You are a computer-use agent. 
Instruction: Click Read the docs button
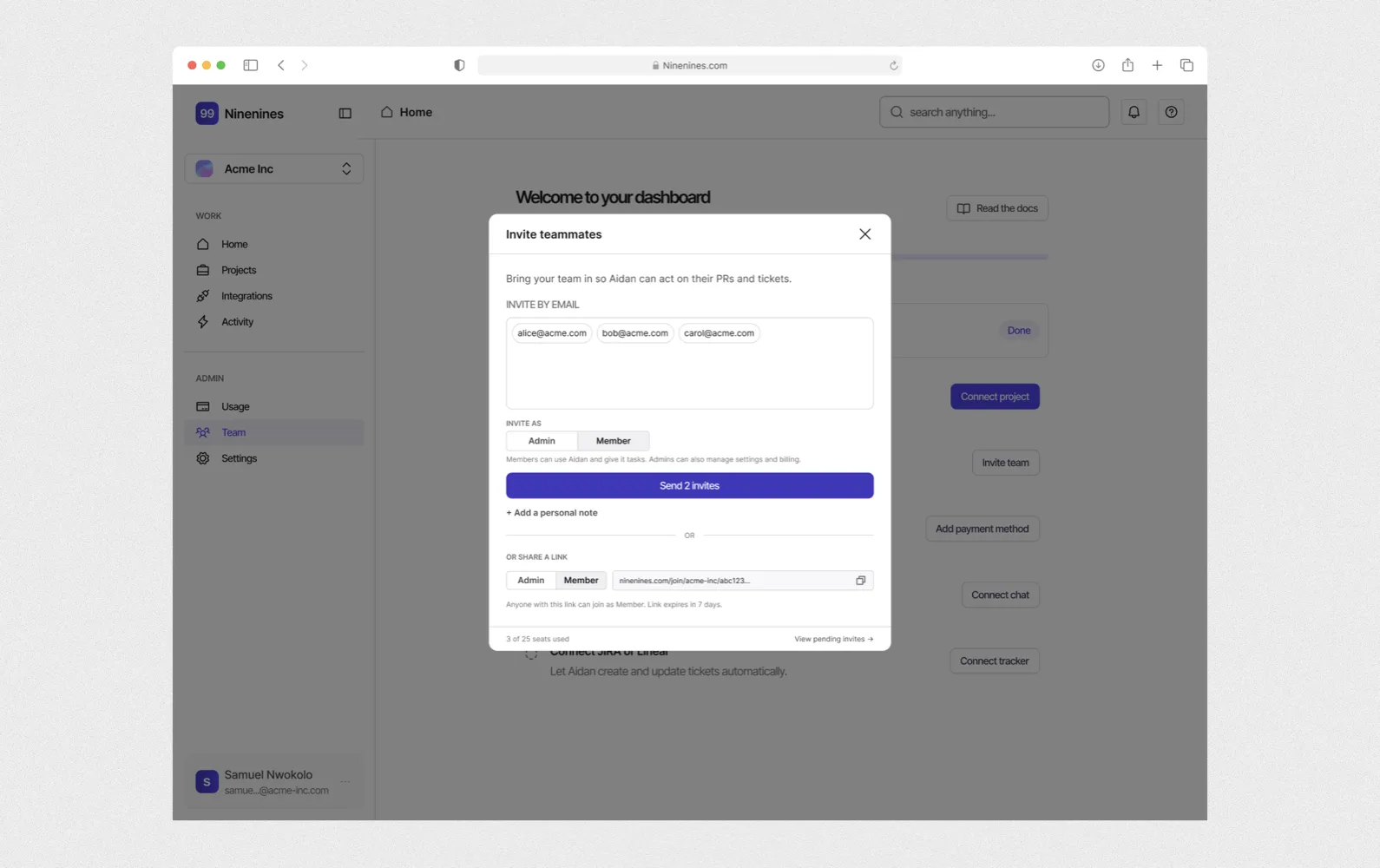[997, 208]
